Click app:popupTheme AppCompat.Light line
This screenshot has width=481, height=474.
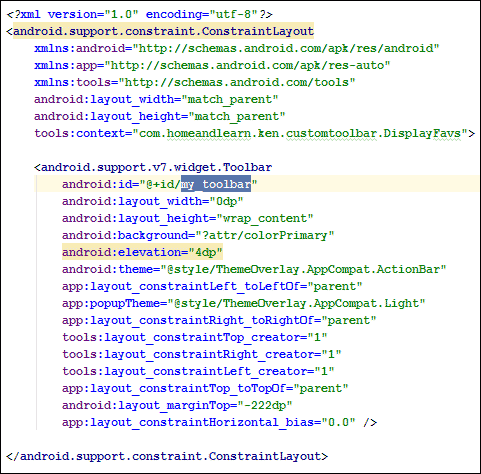click(x=244, y=303)
